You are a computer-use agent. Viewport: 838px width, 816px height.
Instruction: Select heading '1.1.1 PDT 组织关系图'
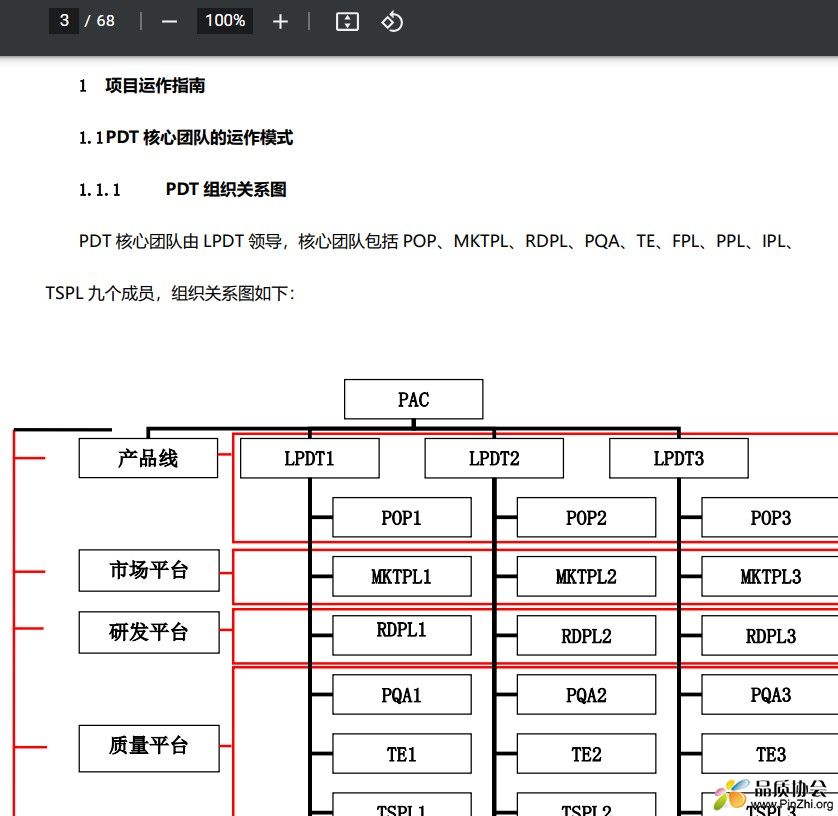[x=183, y=189]
